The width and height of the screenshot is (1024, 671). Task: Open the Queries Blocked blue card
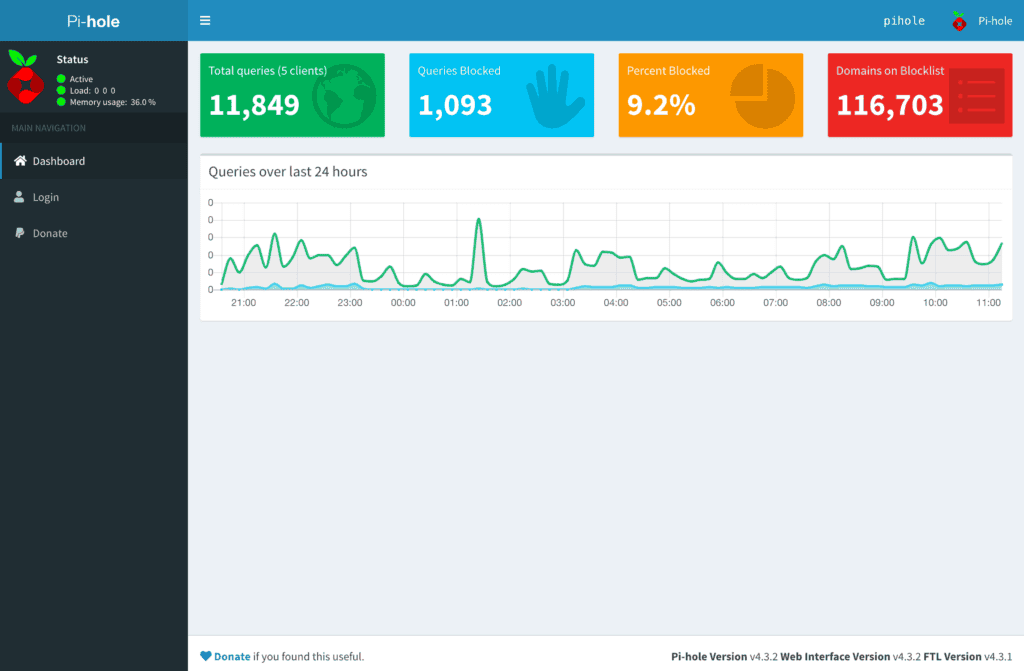(502, 95)
